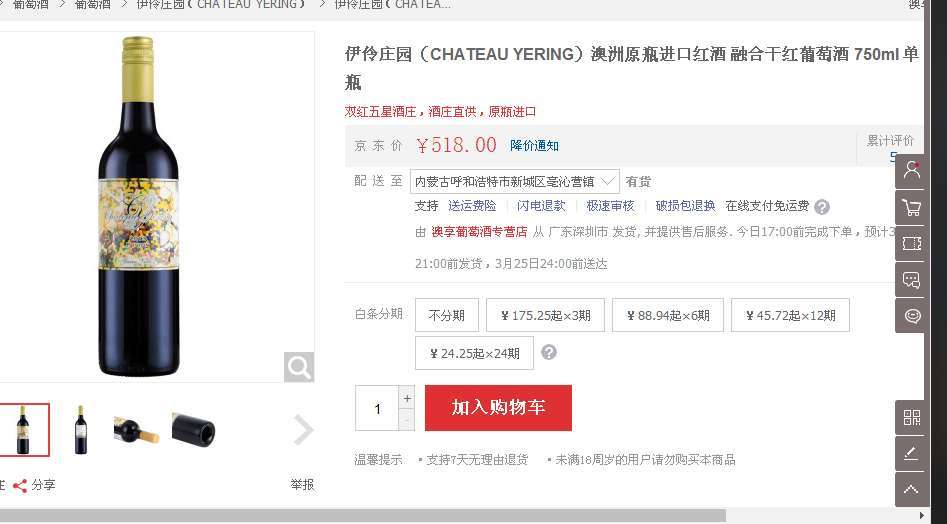Screen dimensions: 947x524
Task: Show next product thumbnails with arrow
Action: [x=303, y=430]
